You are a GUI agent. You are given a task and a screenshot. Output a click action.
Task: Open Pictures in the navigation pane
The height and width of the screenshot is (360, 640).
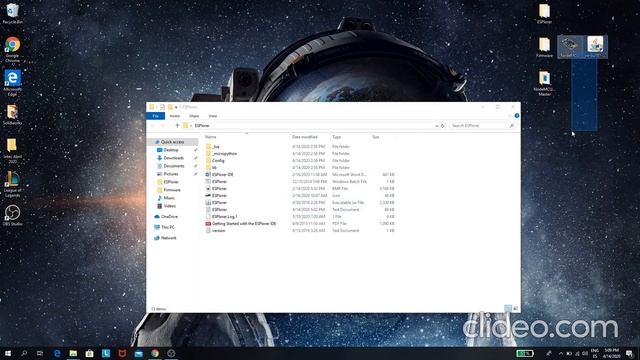pos(171,174)
